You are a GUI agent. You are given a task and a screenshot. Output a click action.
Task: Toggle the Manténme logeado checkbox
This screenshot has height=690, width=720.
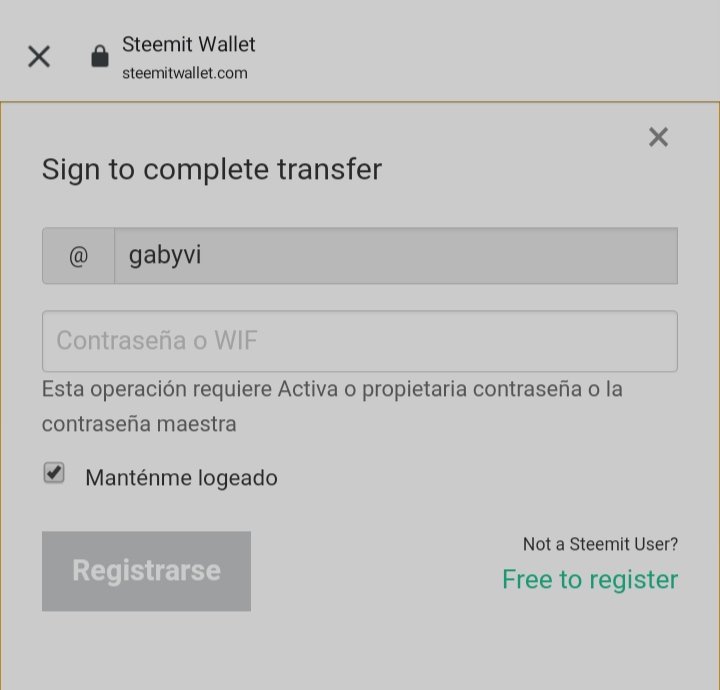point(54,473)
